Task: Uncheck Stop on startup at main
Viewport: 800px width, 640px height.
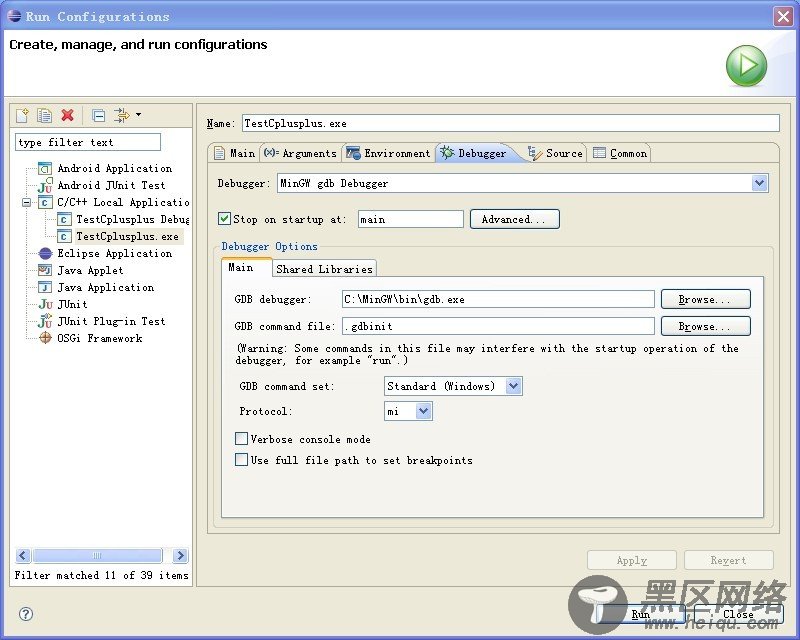Action: tap(225, 218)
